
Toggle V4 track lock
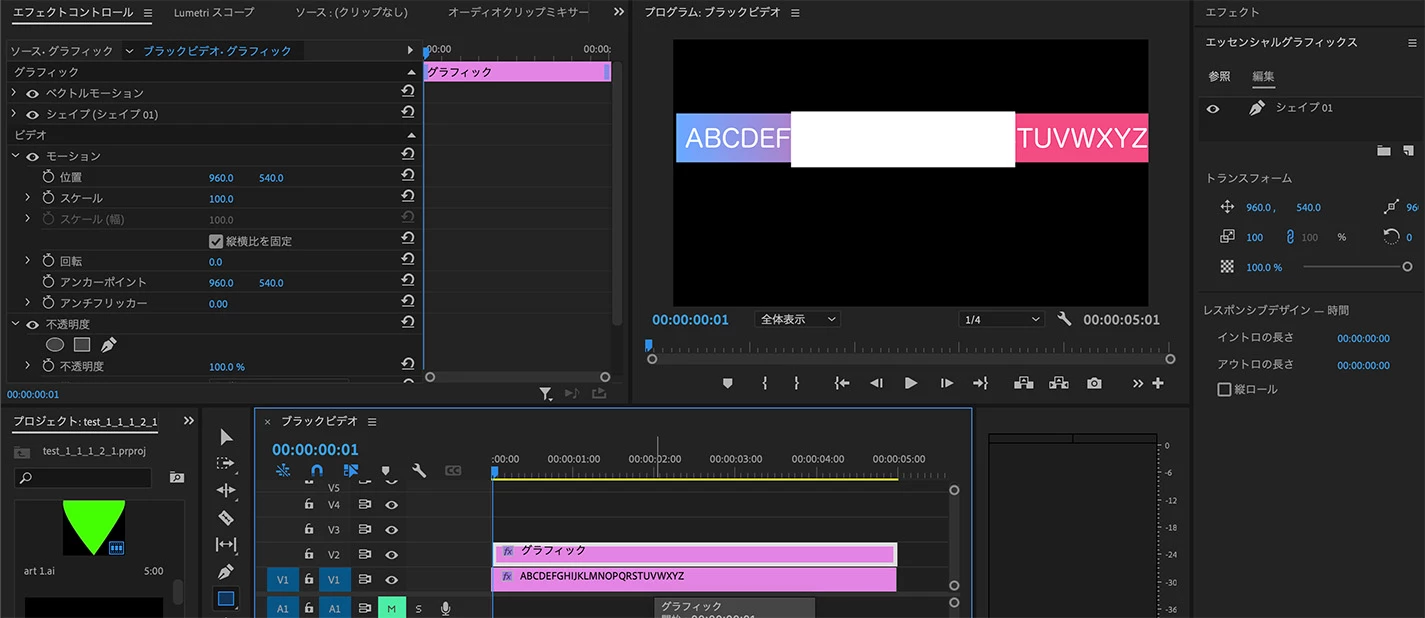click(x=309, y=505)
